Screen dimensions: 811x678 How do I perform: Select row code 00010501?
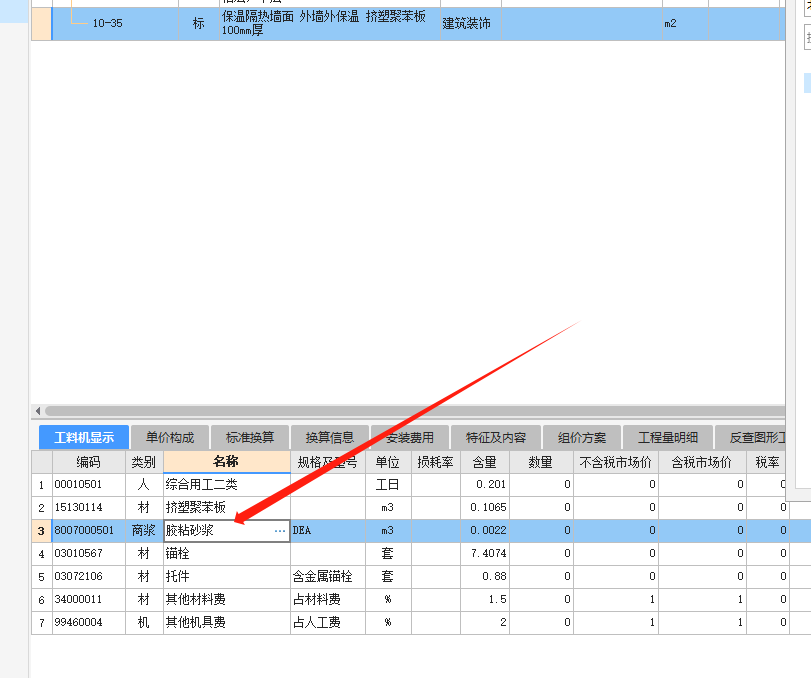[88, 485]
